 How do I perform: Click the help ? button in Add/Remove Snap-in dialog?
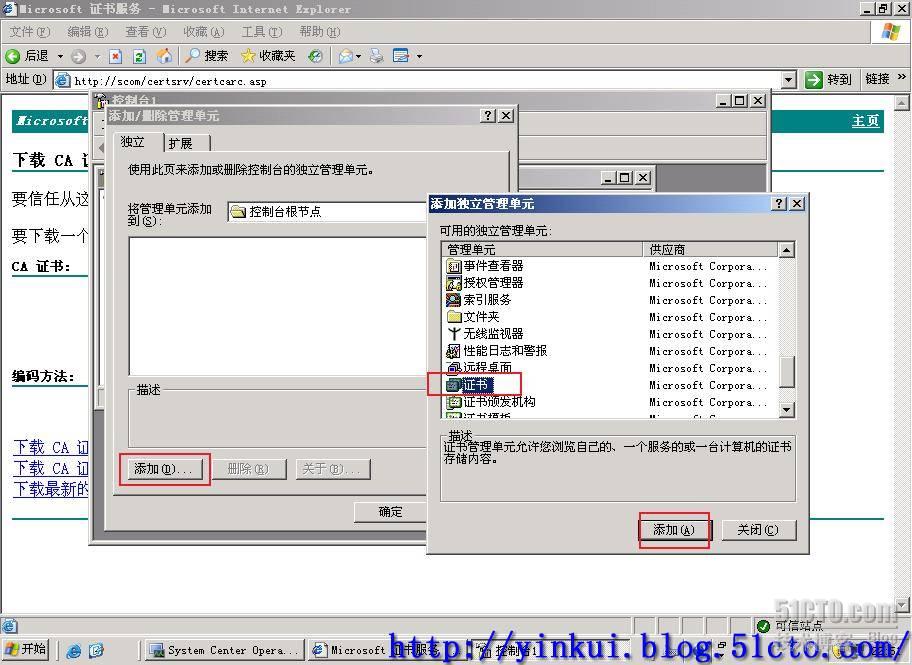488,116
